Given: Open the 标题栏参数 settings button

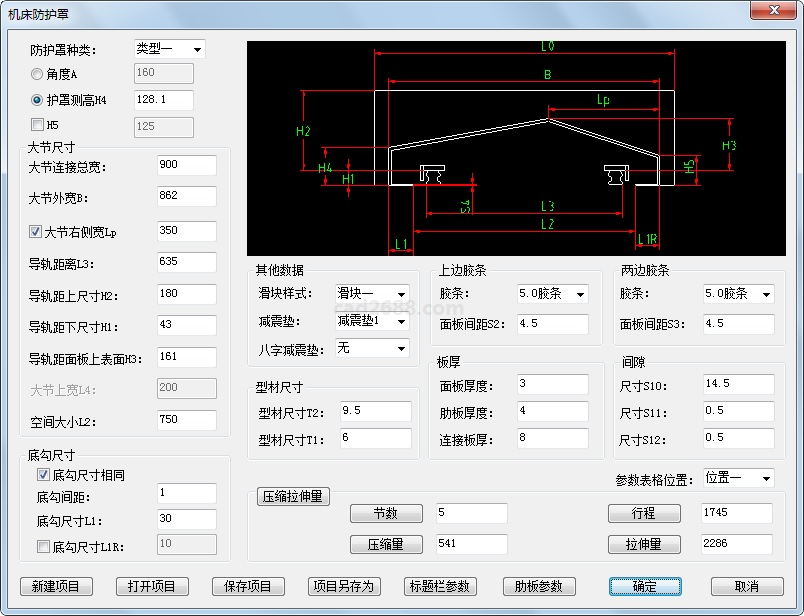Looking at the screenshot, I should coord(441,586).
